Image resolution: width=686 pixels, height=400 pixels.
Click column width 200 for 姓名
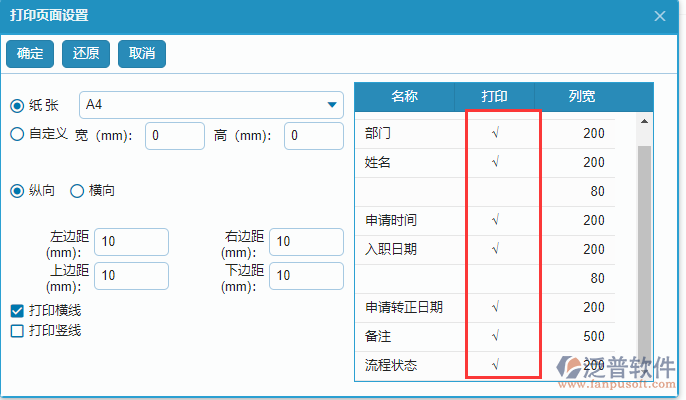pos(594,162)
